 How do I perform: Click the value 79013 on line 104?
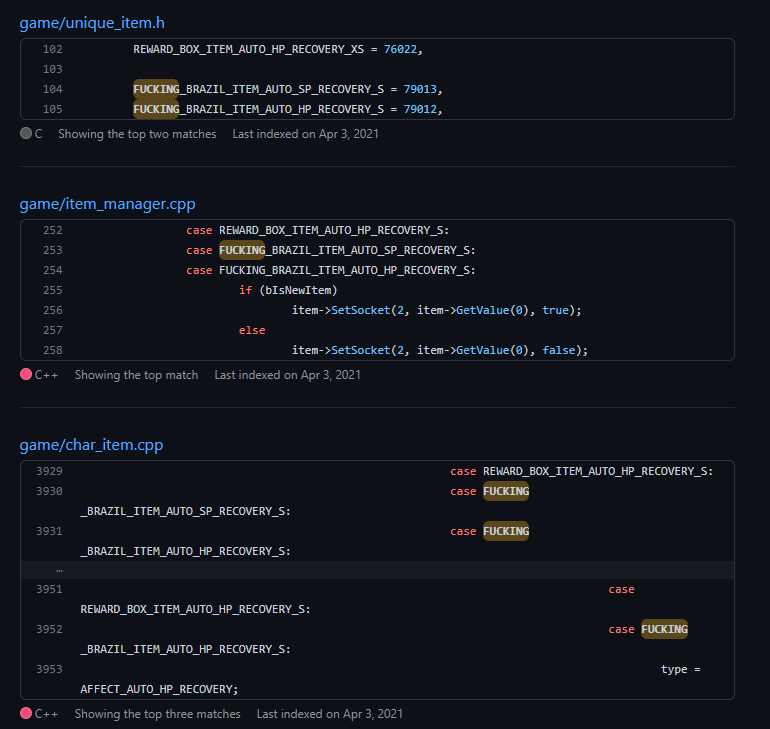(420, 89)
